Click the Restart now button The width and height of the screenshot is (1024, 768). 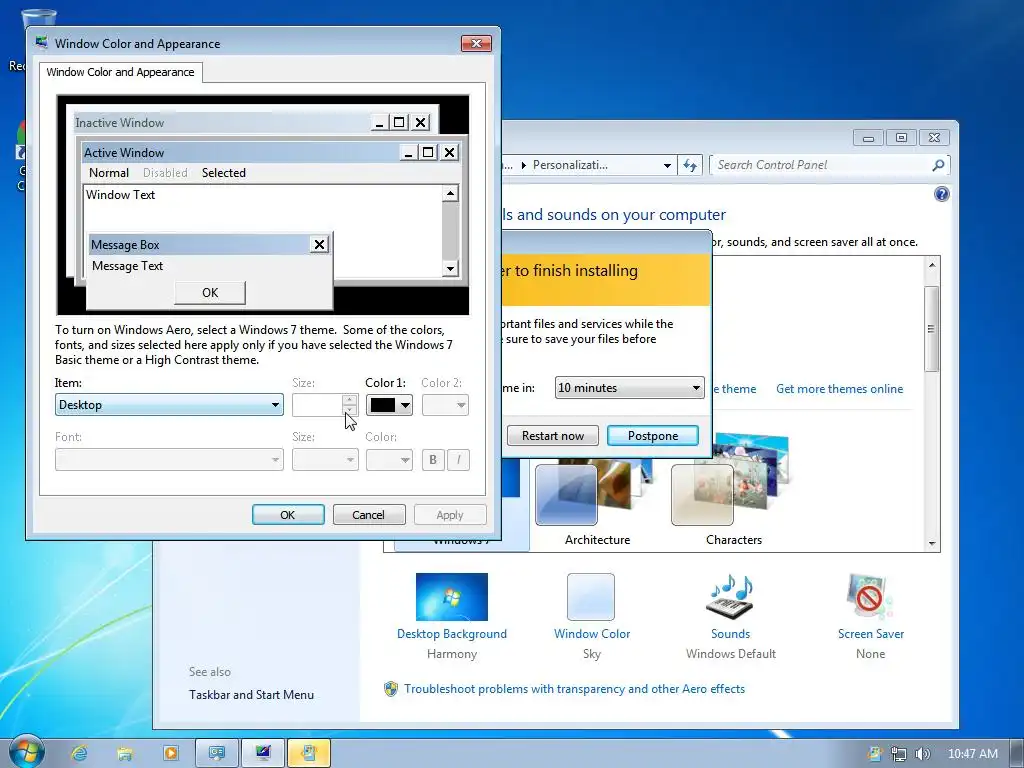[x=552, y=436]
